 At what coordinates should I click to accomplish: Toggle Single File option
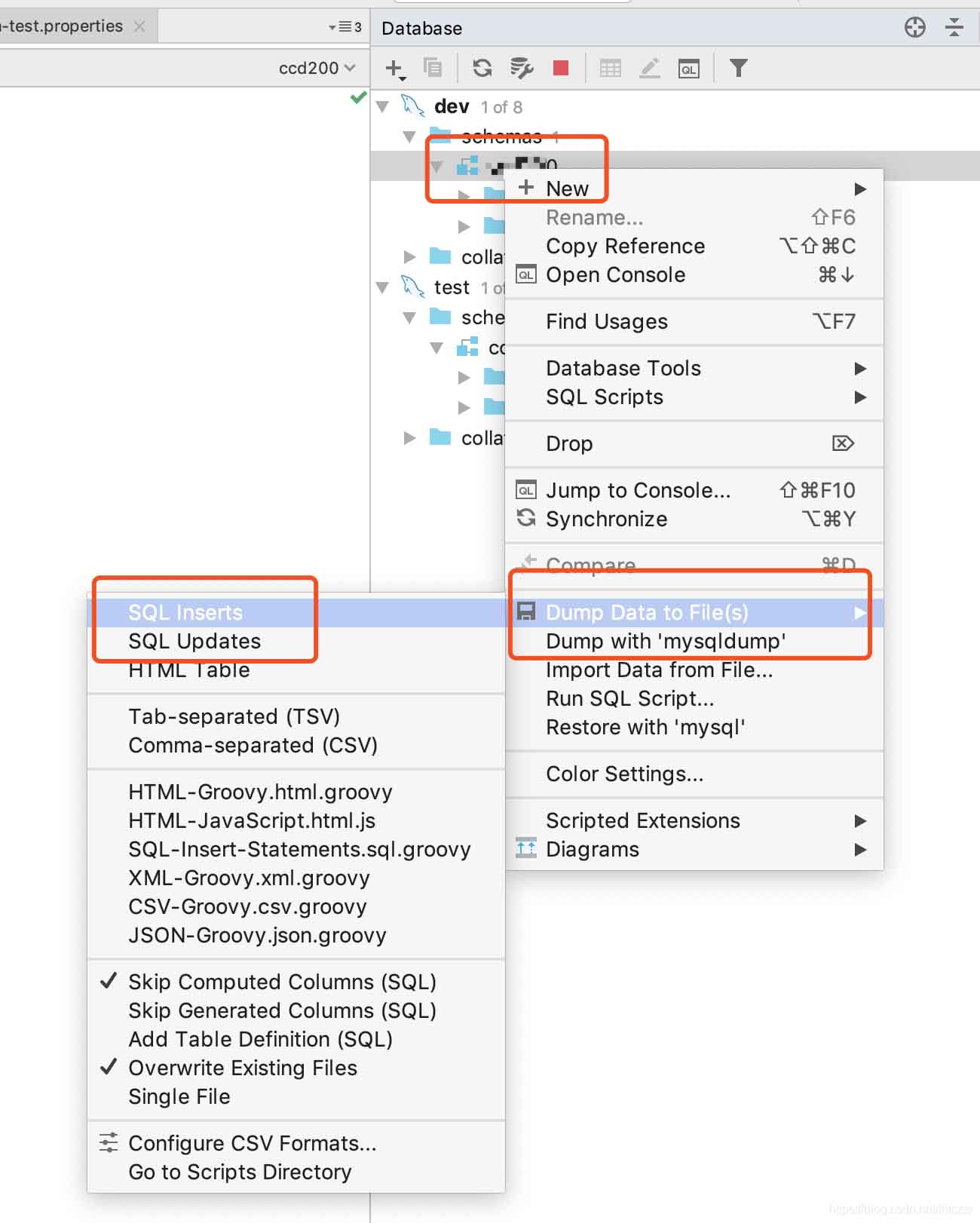pos(296,1096)
